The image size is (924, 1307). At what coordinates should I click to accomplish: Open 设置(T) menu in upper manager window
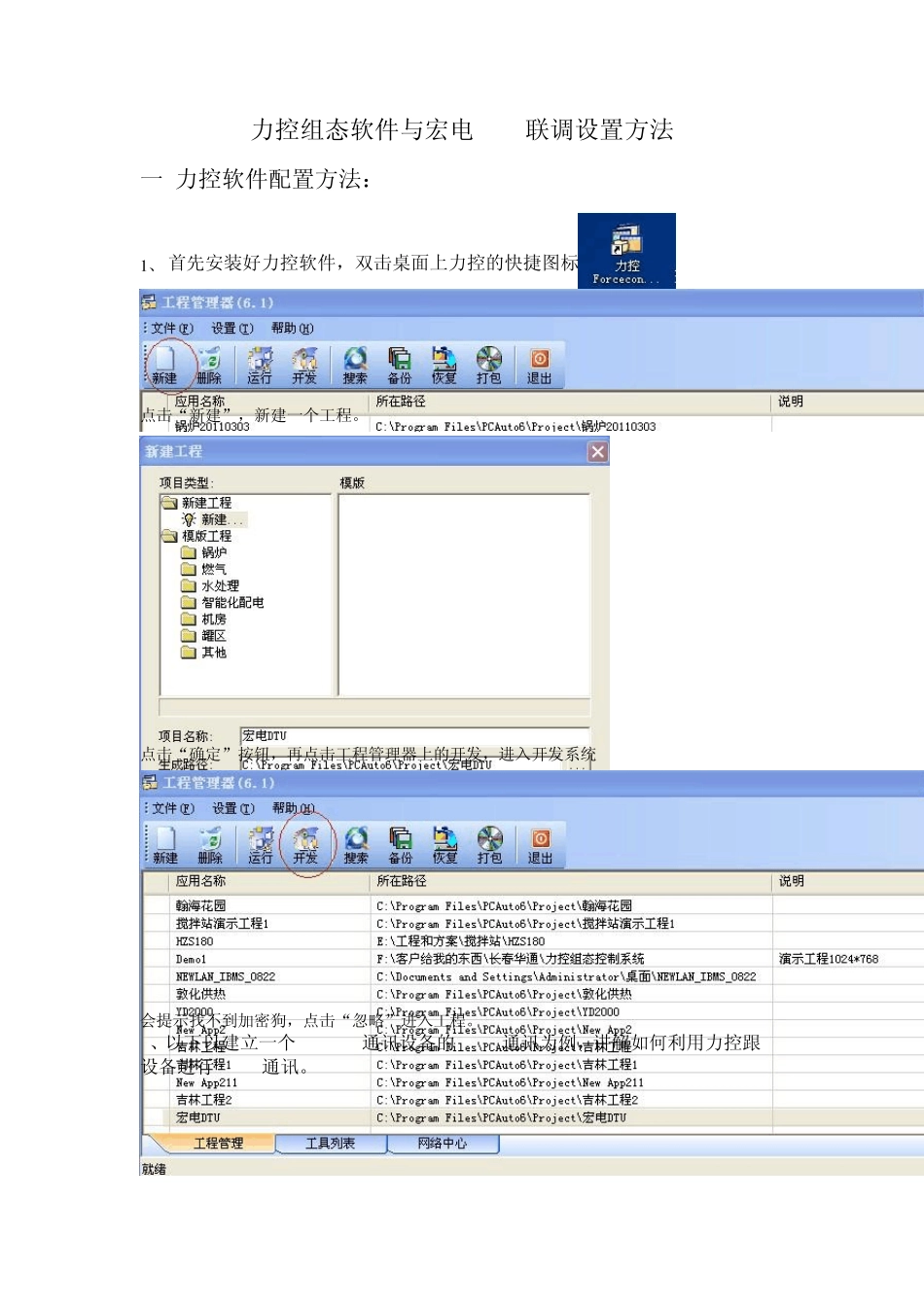pyautogui.click(x=232, y=329)
